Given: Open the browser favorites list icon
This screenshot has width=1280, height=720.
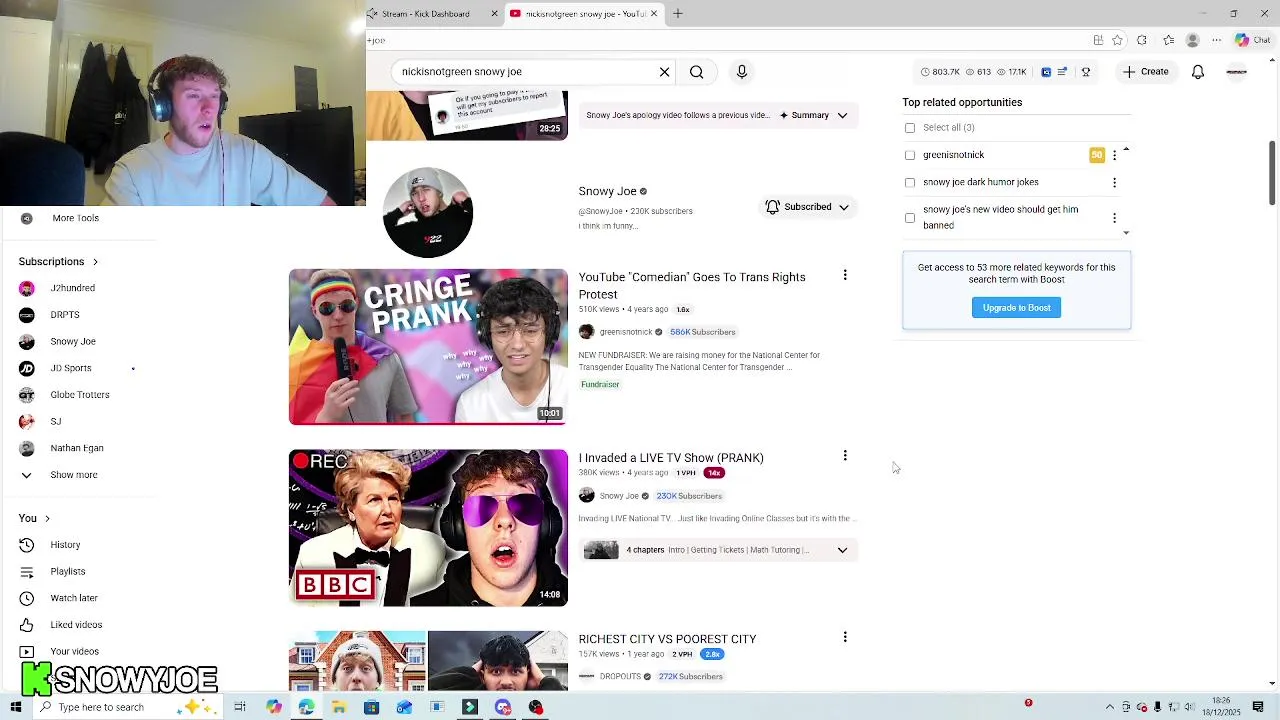Looking at the screenshot, I should (x=1168, y=40).
